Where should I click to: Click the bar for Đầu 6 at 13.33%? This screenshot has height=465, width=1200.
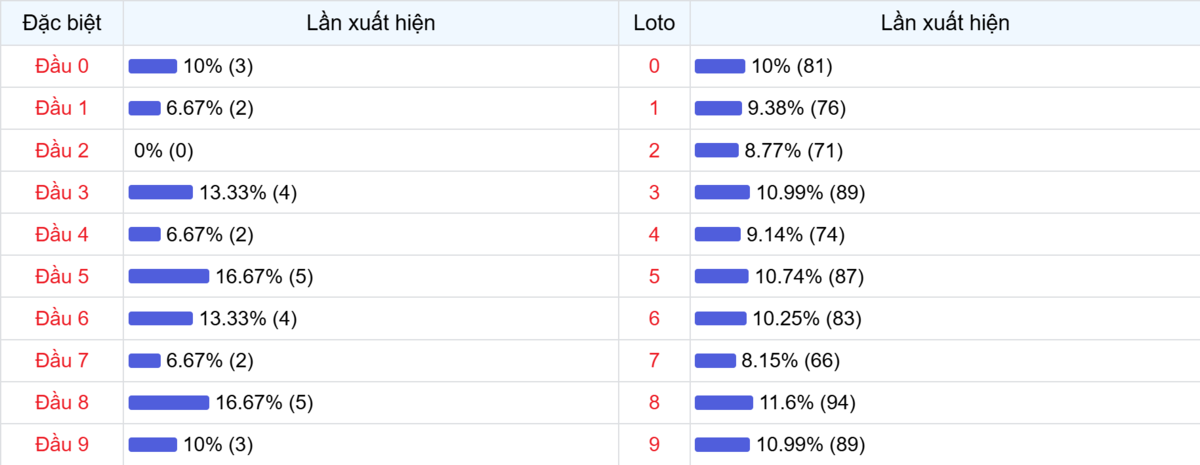[161, 318]
